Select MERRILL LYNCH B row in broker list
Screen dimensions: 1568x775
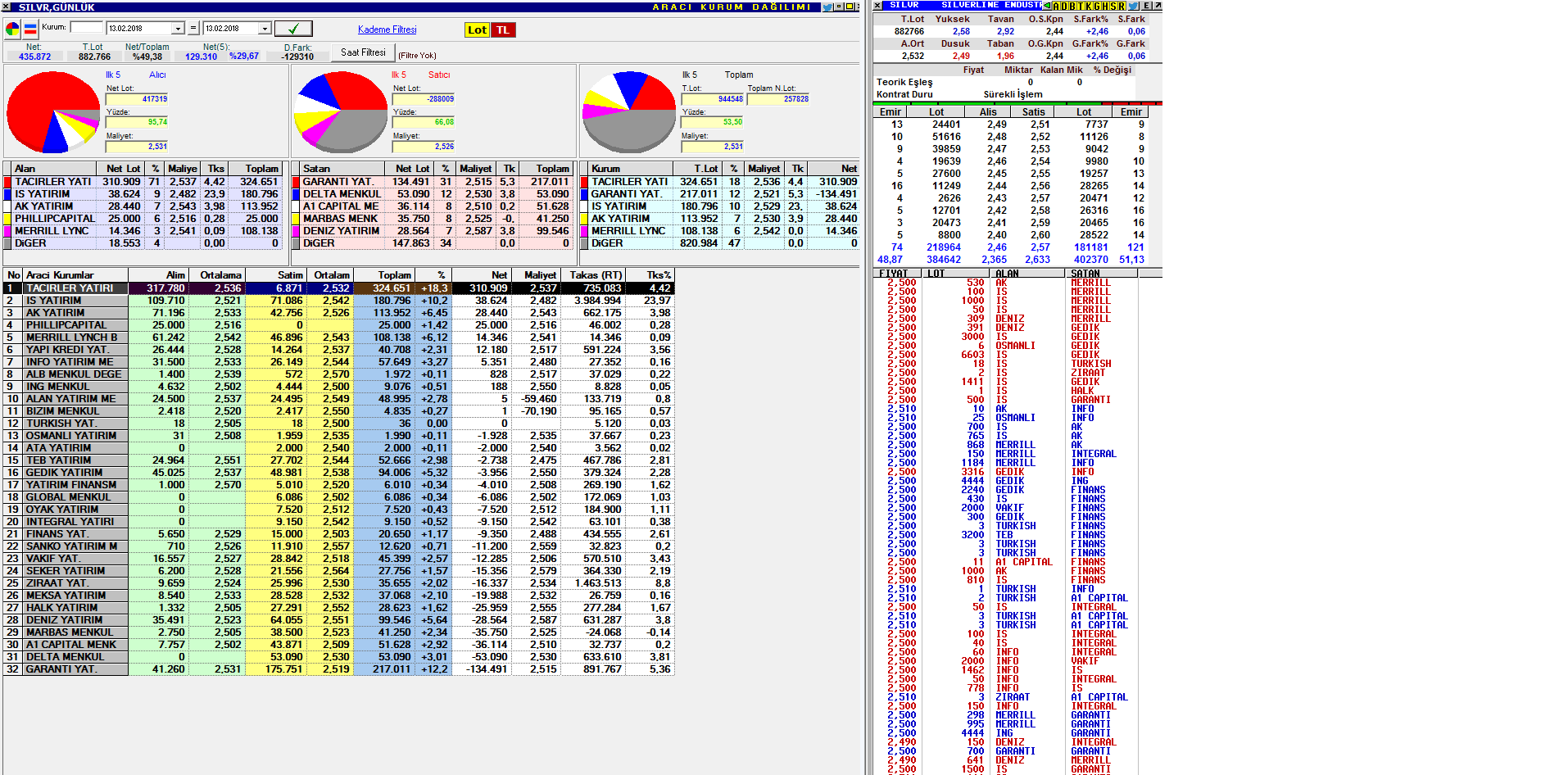pyautogui.click(x=339, y=338)
